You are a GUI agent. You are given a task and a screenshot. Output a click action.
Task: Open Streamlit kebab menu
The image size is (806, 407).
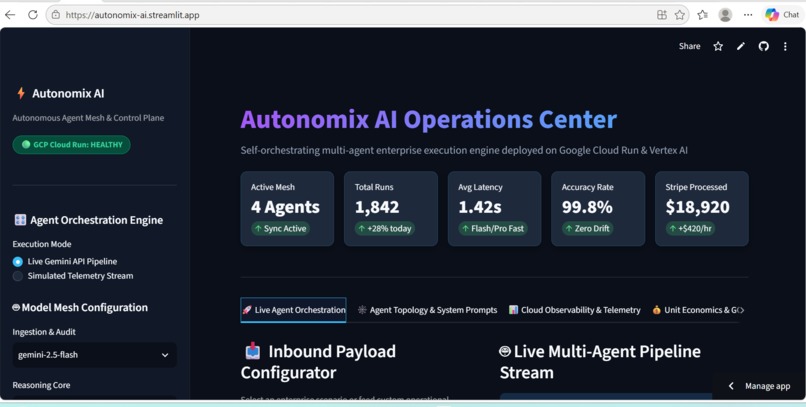click(785, 46)
